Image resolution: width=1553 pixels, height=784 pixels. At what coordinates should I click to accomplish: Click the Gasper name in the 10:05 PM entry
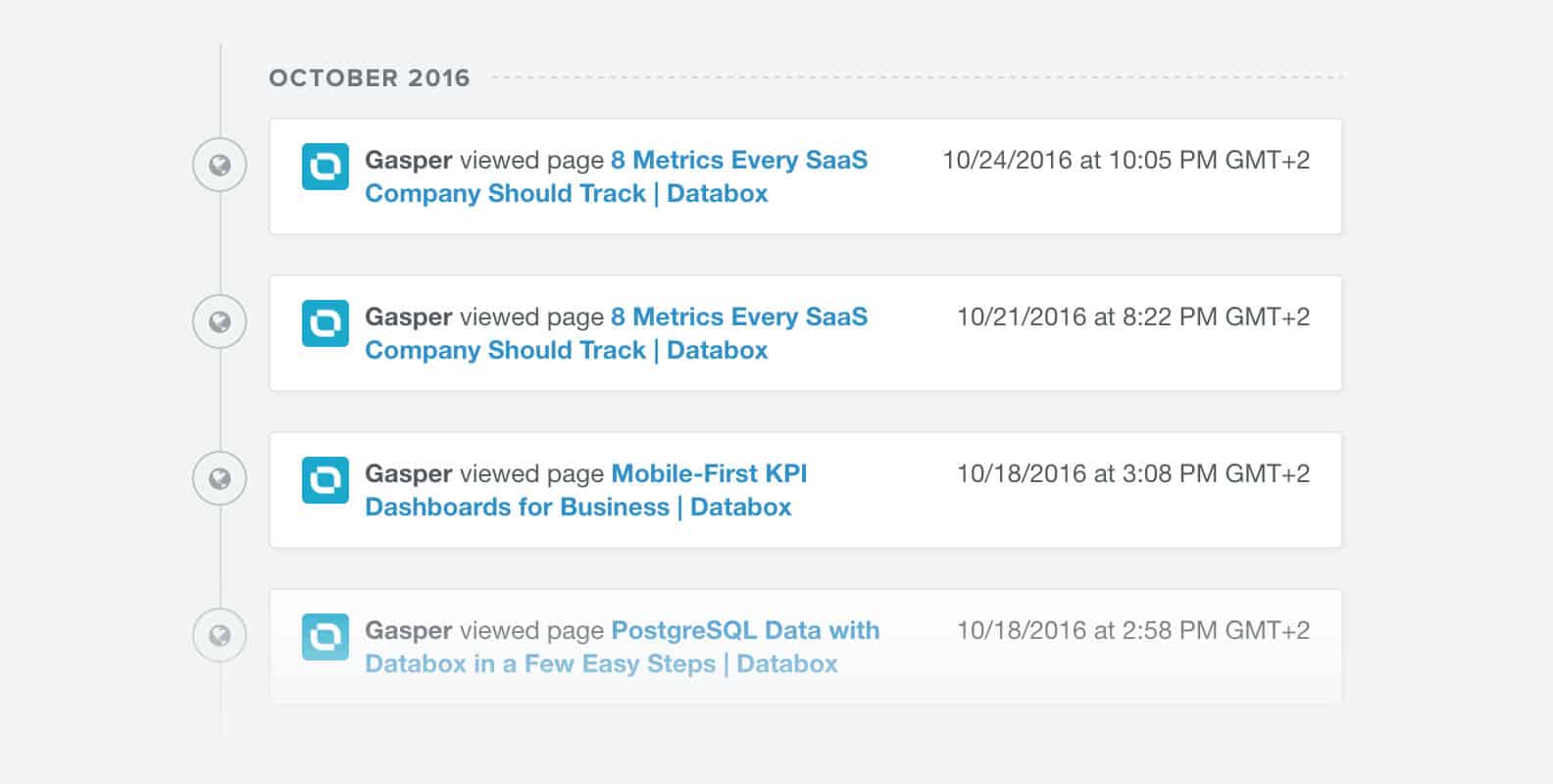[408, 160]
